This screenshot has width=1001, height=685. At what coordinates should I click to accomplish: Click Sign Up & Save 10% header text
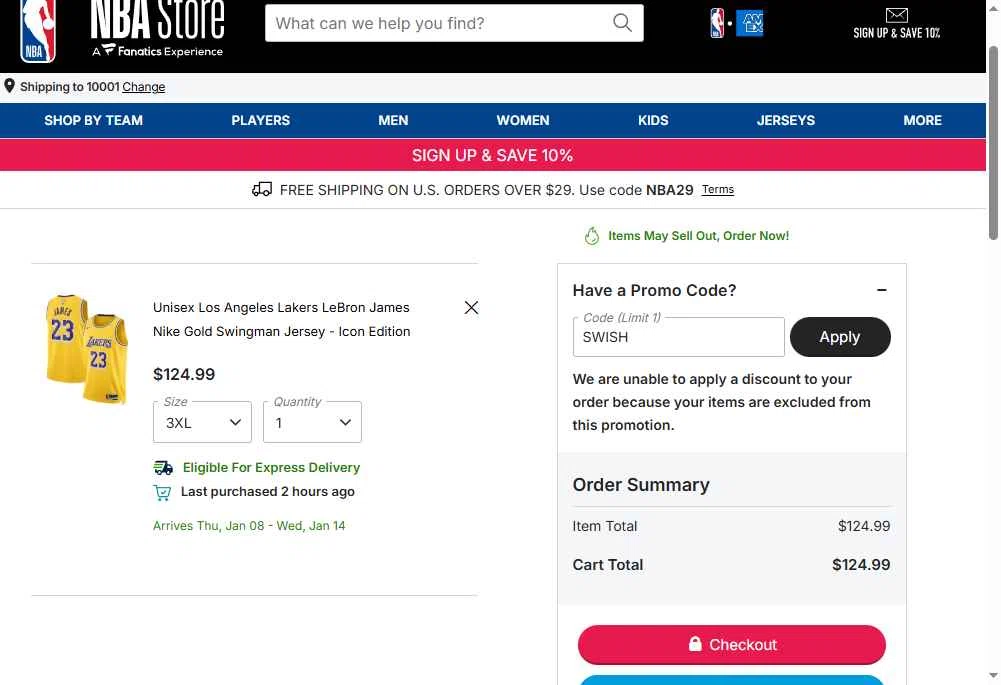click(x=896, y=33)
